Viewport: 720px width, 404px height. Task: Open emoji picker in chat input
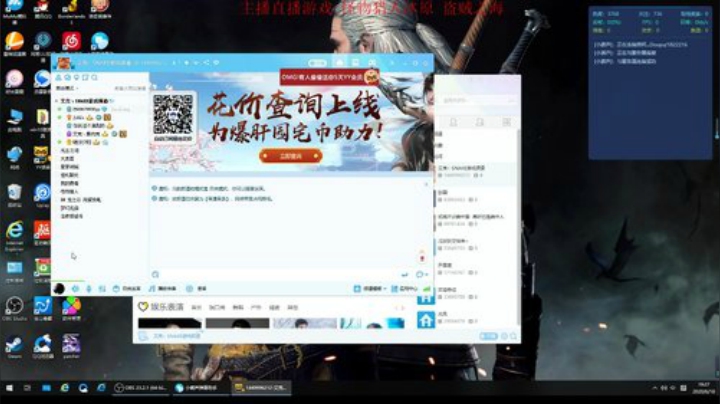[x=155, y=275]
